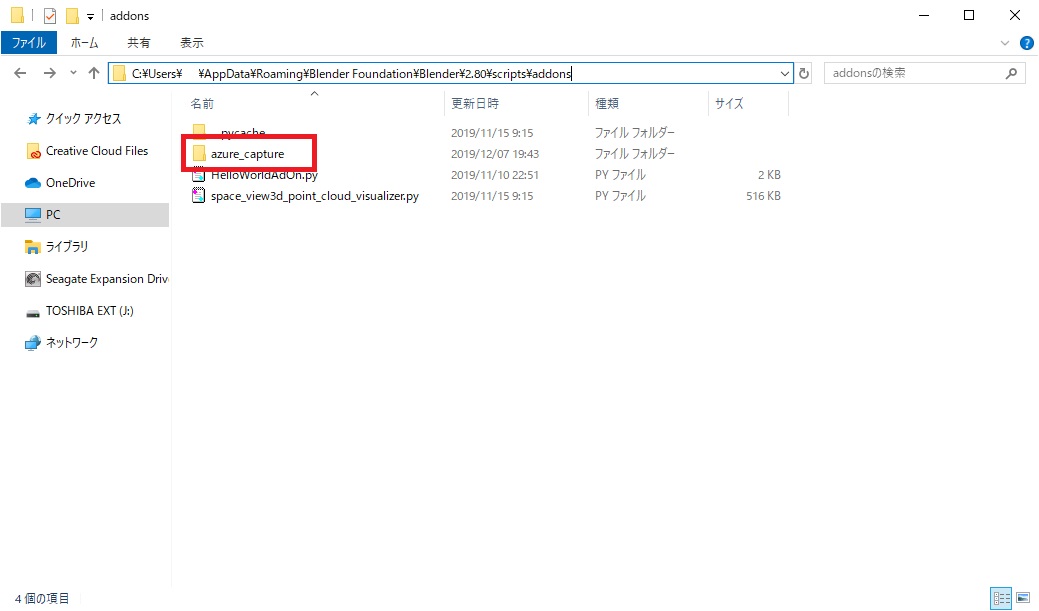This screenshot has width=1039, height=611.
Task: Click the TOSHIBA EXT drive icon
Action: tap(33, 313)
